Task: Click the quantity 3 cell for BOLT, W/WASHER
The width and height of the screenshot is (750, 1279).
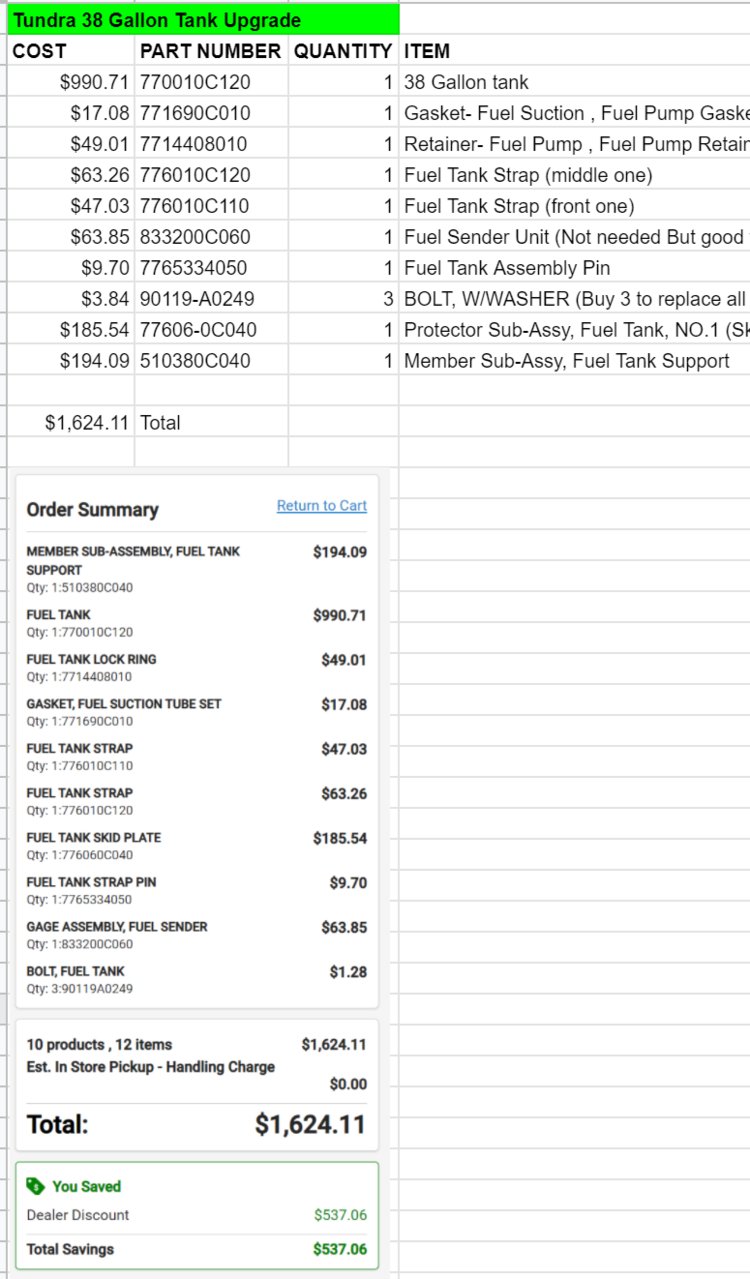Action: 343,299
